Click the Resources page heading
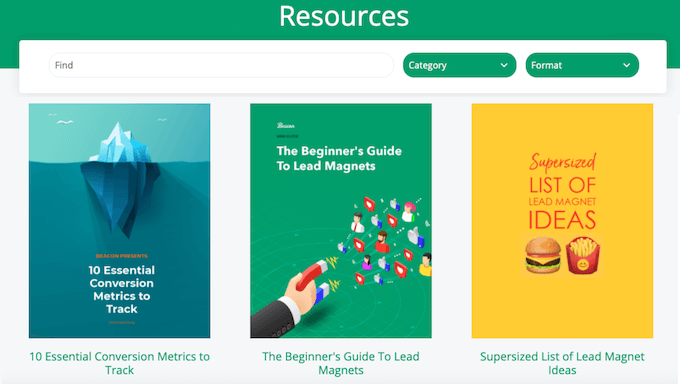Image resolution: width=680 pixels, height=384 pixels. [x=344, y=16]
